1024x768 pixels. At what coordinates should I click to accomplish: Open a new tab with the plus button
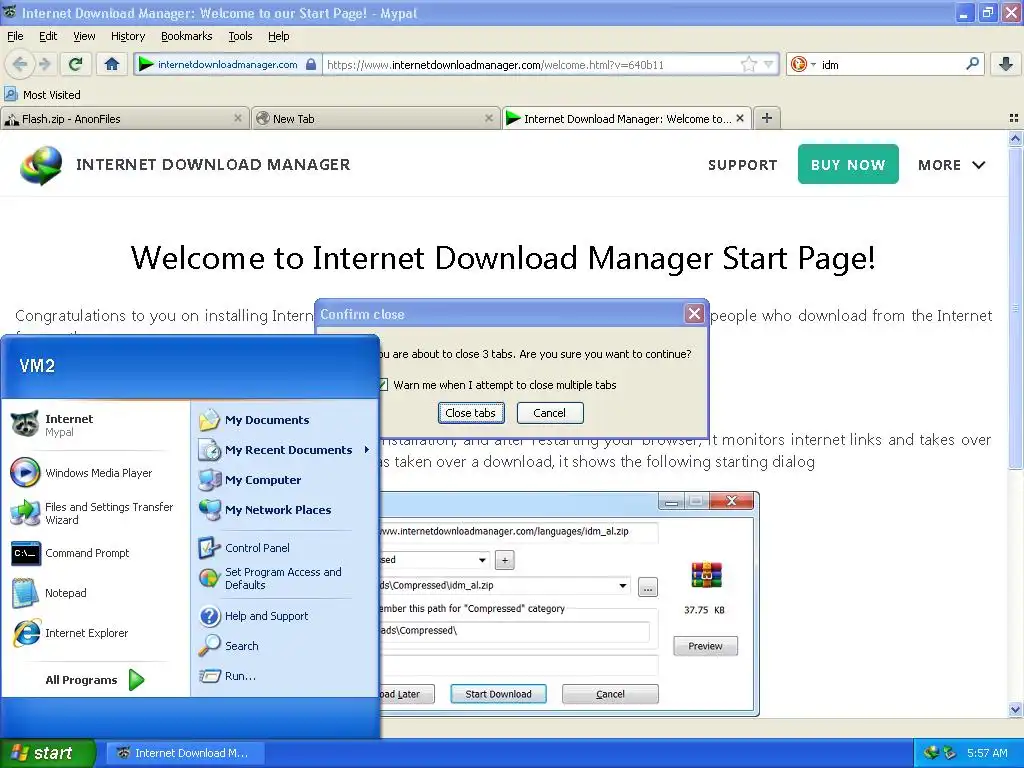click(767, 118)
